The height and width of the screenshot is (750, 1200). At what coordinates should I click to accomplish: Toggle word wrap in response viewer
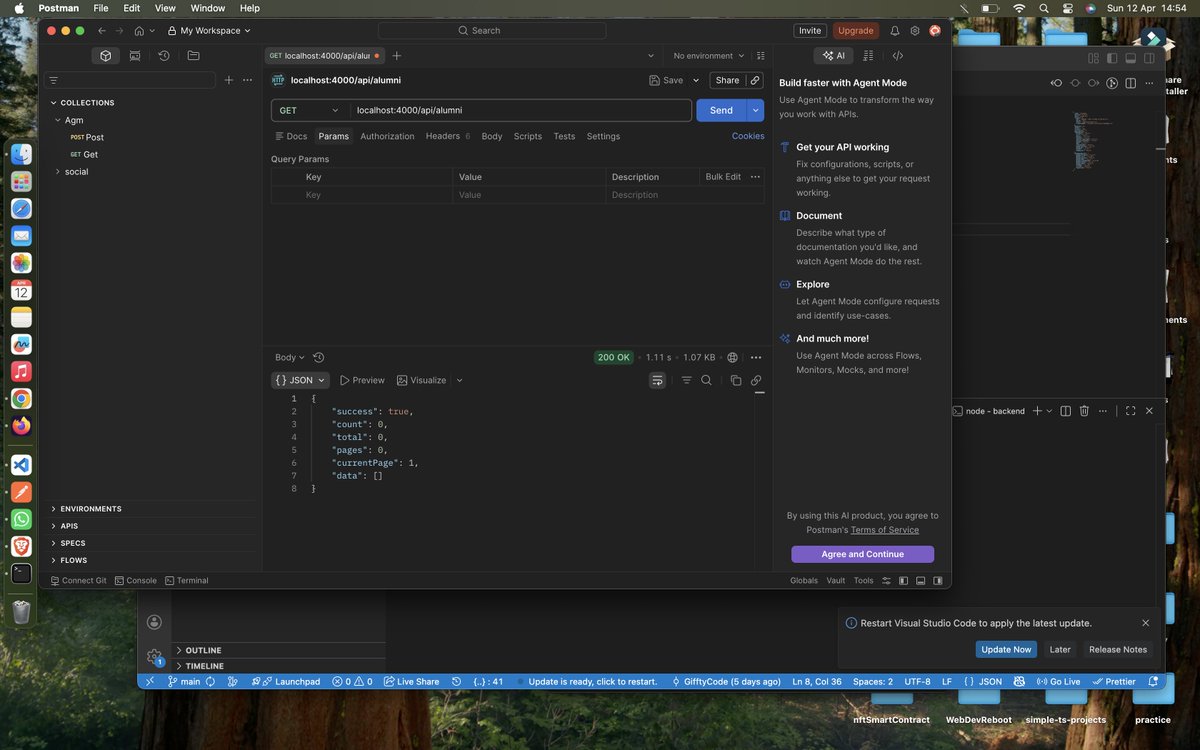(657, 380)
